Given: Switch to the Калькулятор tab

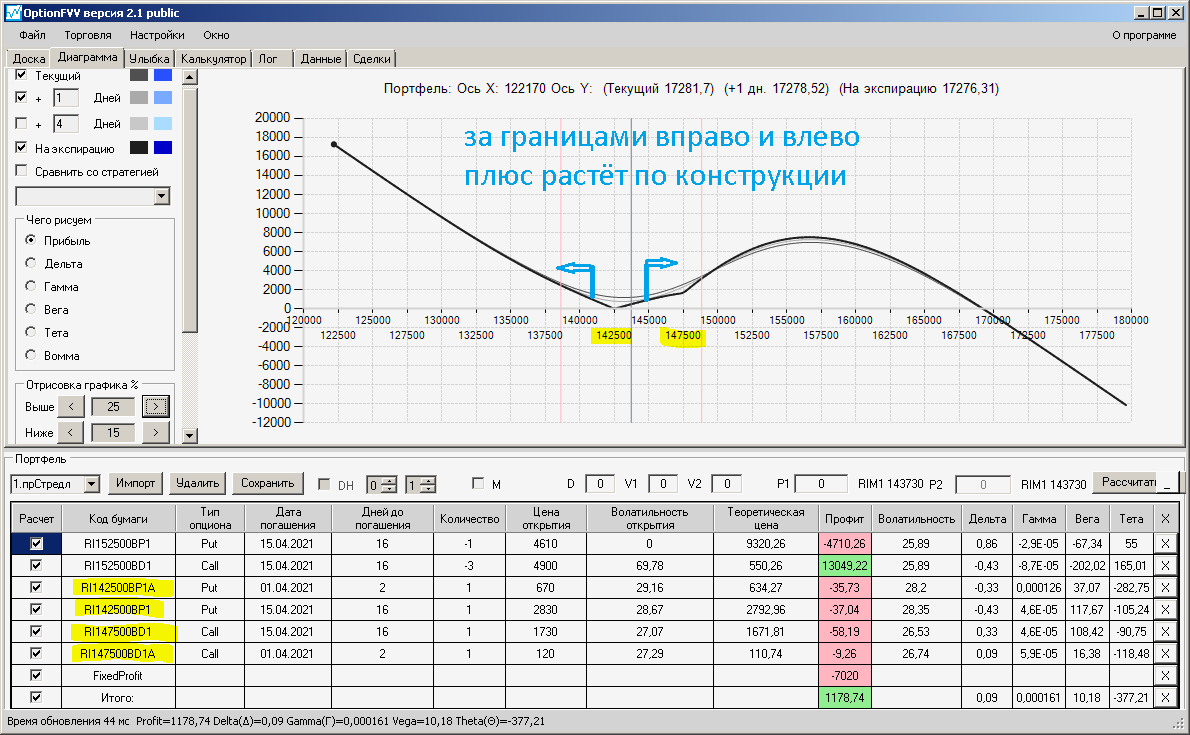Looking at the screenshot, I should tap(213, 58).
